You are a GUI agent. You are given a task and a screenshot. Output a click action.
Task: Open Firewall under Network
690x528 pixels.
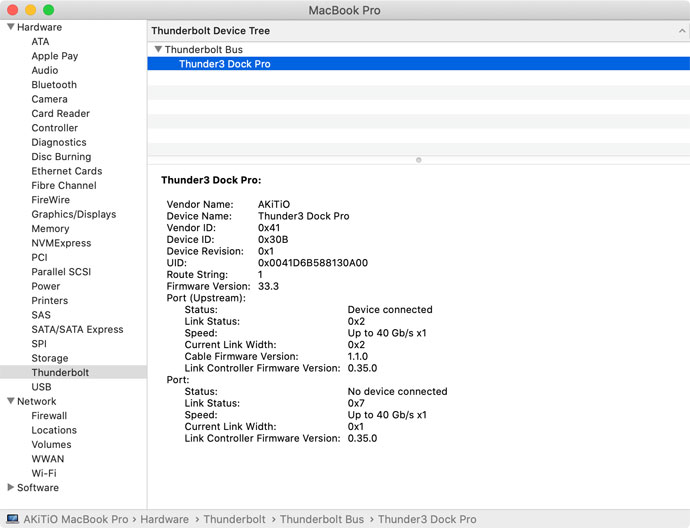point(49,416)
